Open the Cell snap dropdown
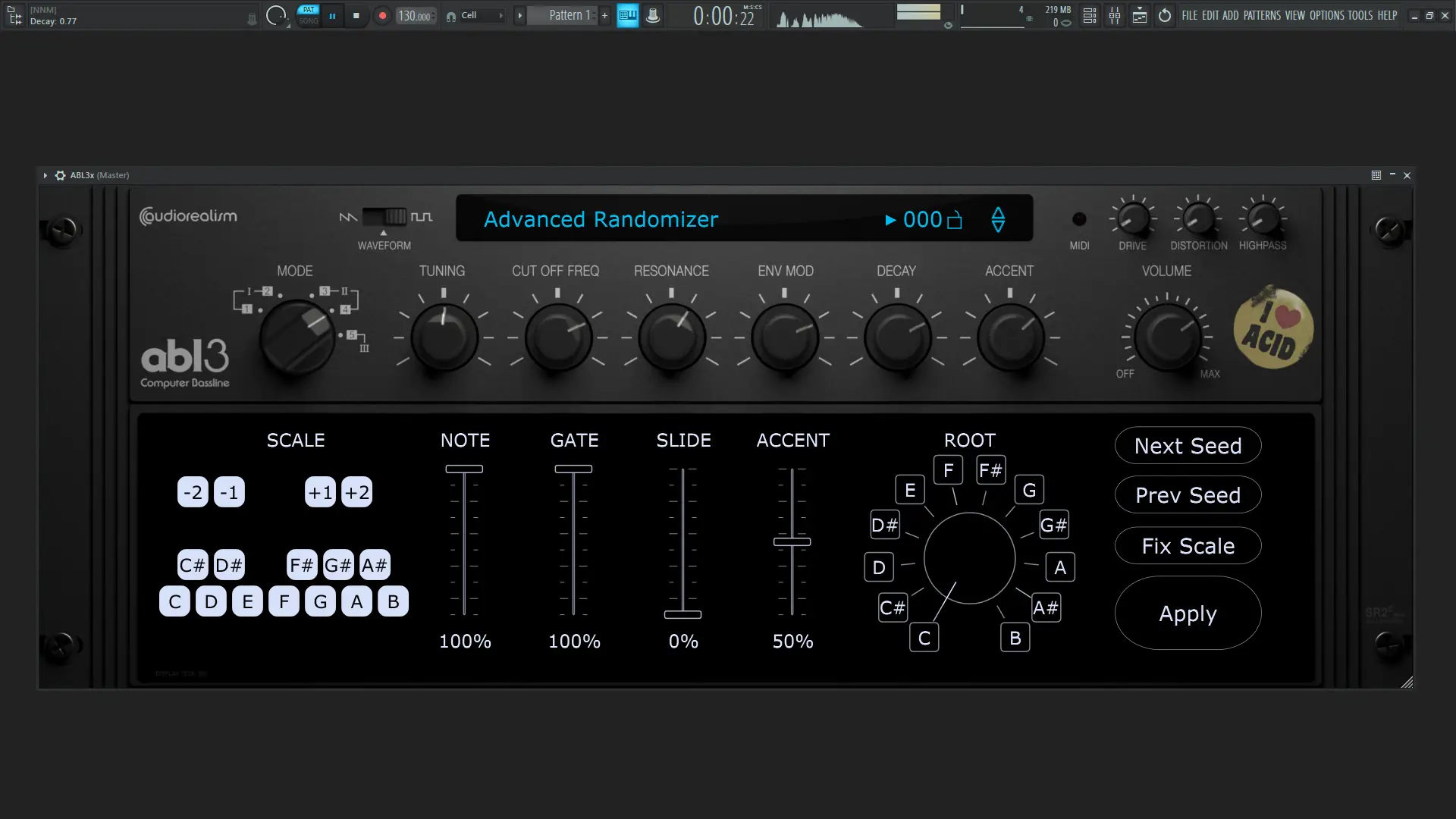Image resolution: width=1456 pixels, height=819 pixels. click(x=482, y=15)
